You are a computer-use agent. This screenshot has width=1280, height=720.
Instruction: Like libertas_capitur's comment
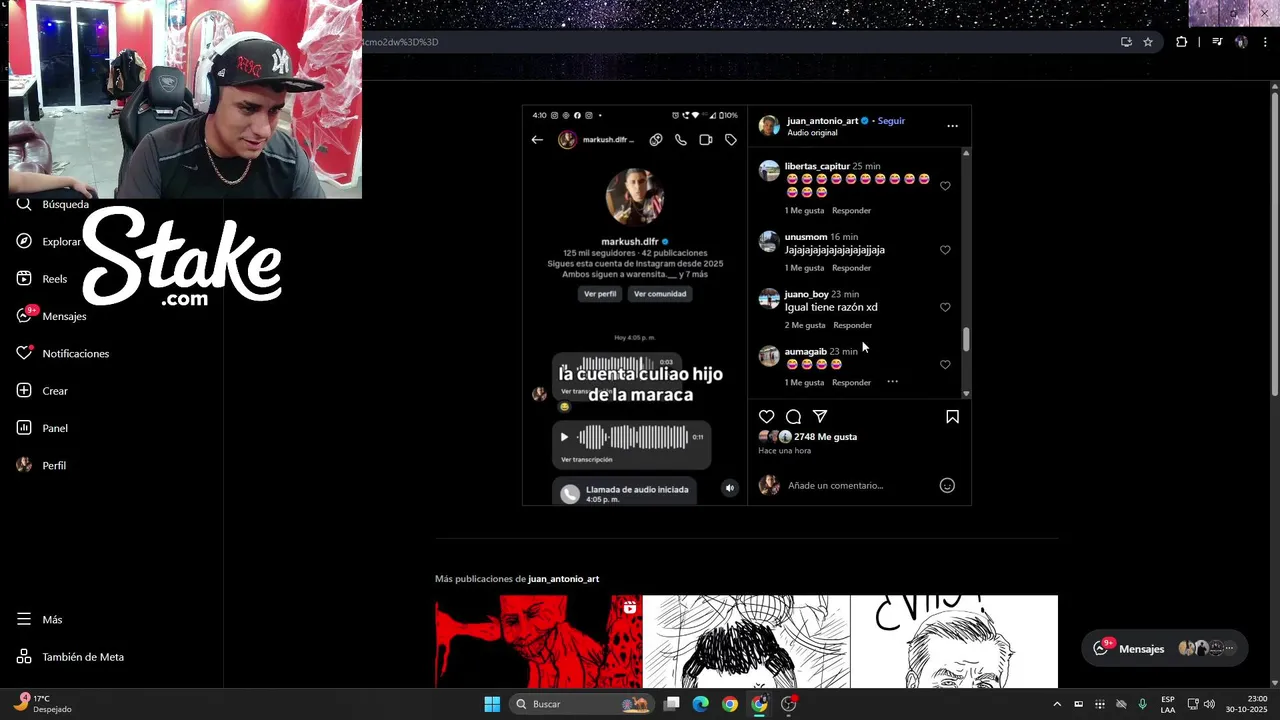pyautogui.click(x=945, y=186)
